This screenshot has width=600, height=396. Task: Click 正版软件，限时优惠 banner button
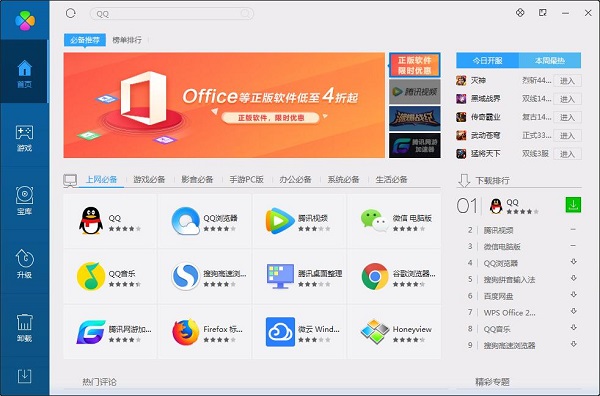tap(271, 118)
